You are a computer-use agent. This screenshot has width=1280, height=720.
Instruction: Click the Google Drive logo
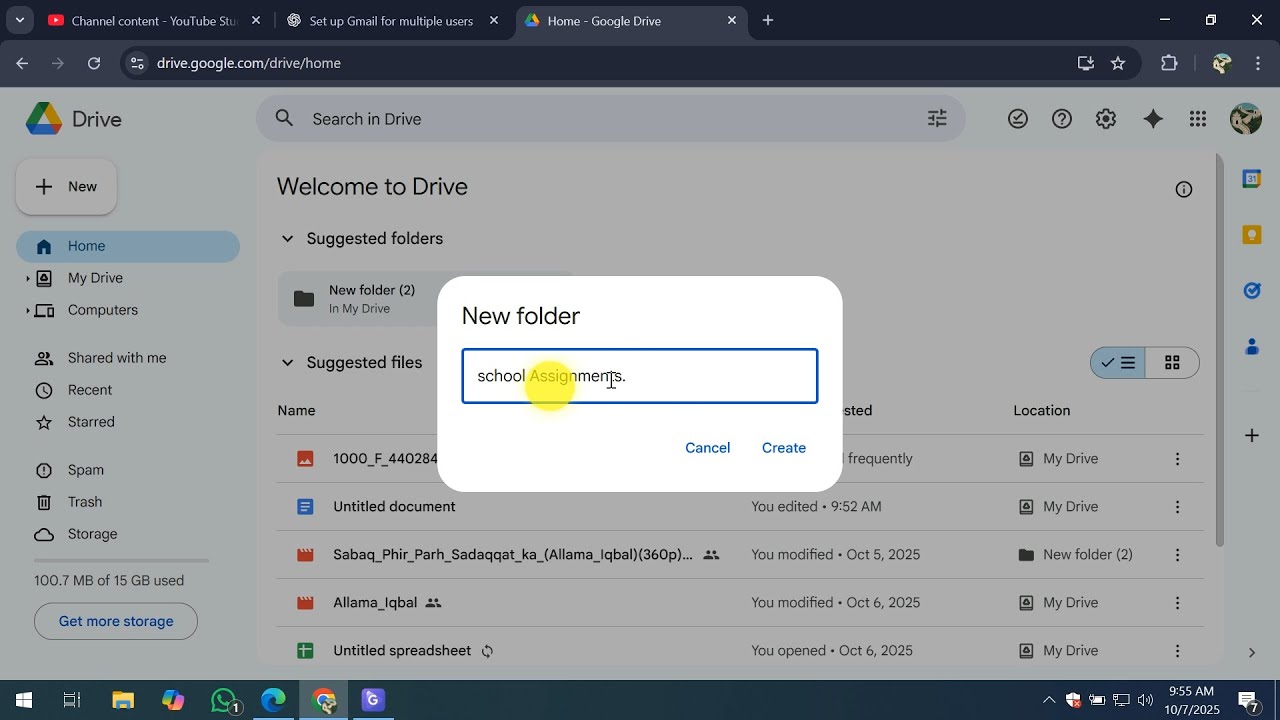tap(44, 119)
